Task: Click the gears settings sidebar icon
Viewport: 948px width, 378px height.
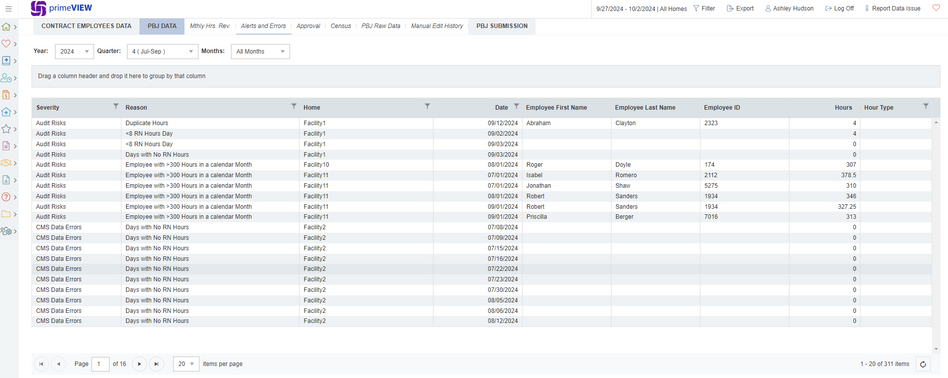Action: pyautogui.click(x=6, y=231)
